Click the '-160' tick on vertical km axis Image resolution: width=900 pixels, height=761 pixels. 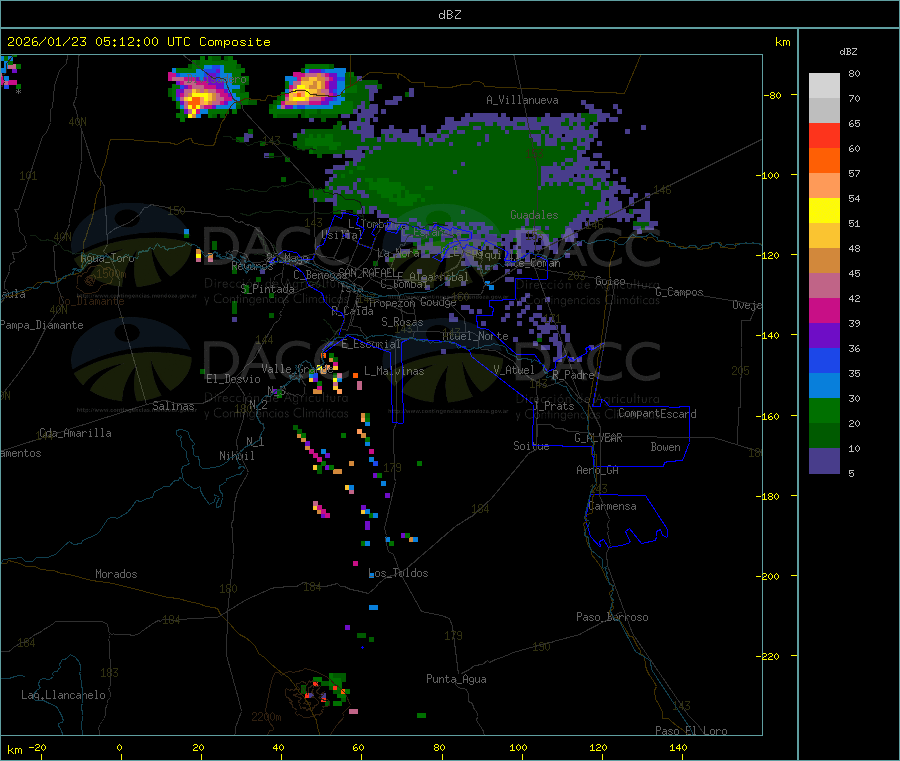(767, 416)
